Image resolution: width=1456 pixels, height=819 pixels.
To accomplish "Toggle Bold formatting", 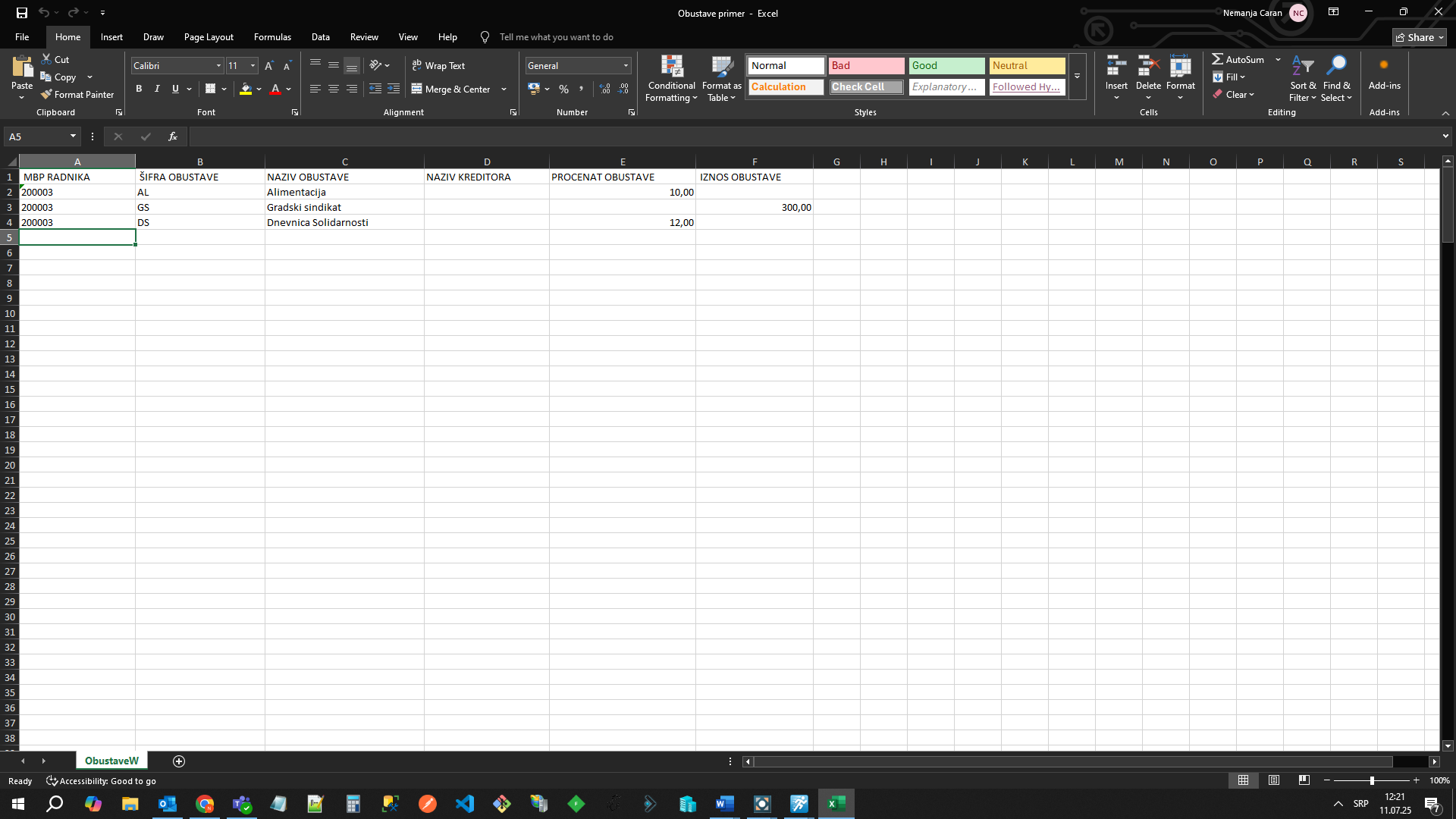I will [139, 89].
